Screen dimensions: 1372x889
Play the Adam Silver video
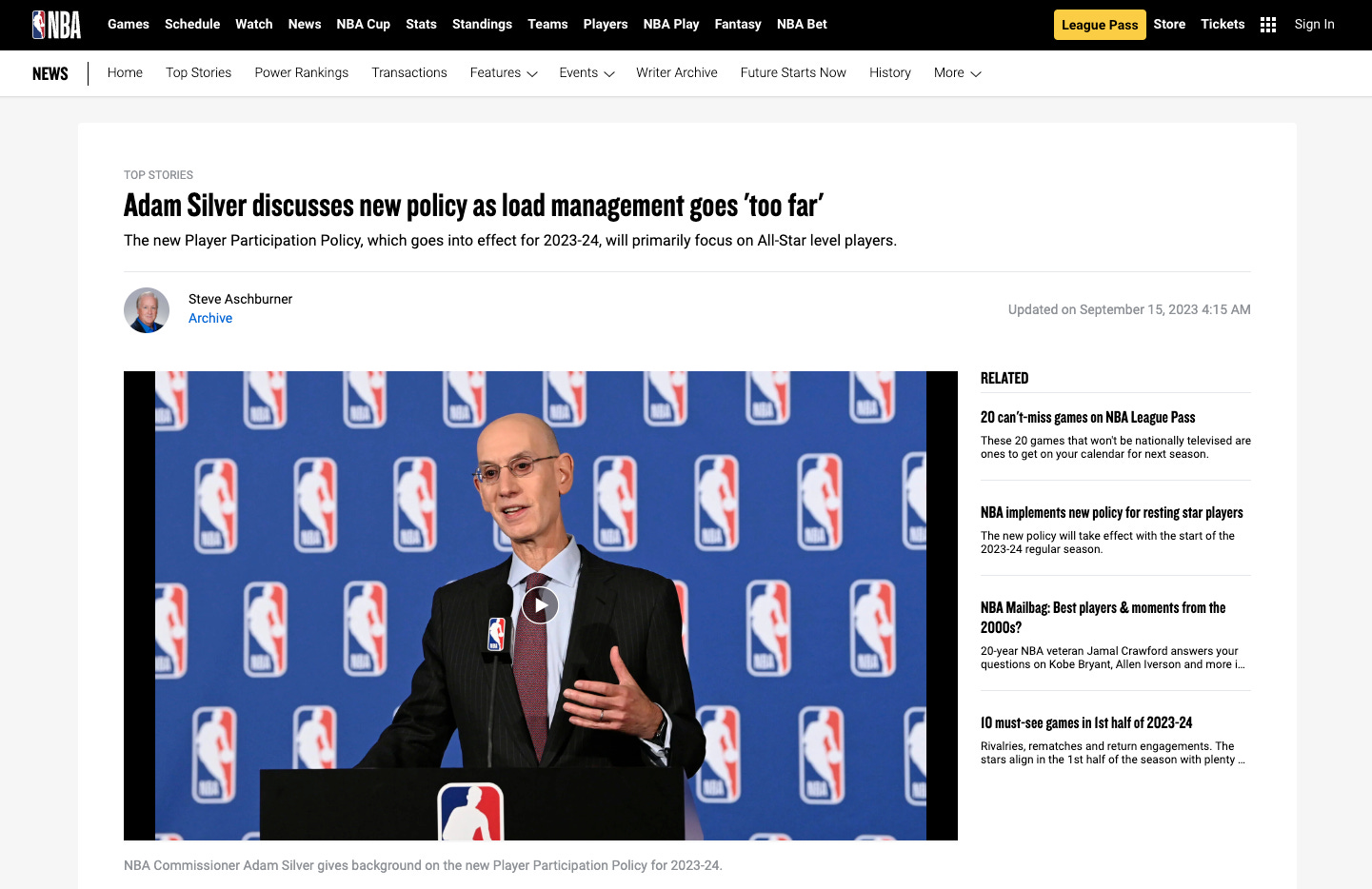[540, 605]
